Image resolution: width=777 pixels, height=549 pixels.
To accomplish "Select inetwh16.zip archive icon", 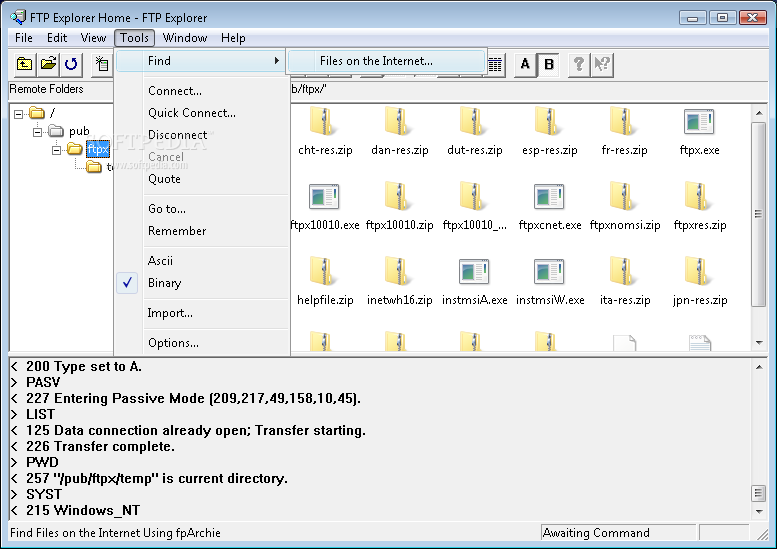I will (x=399, y=272).
